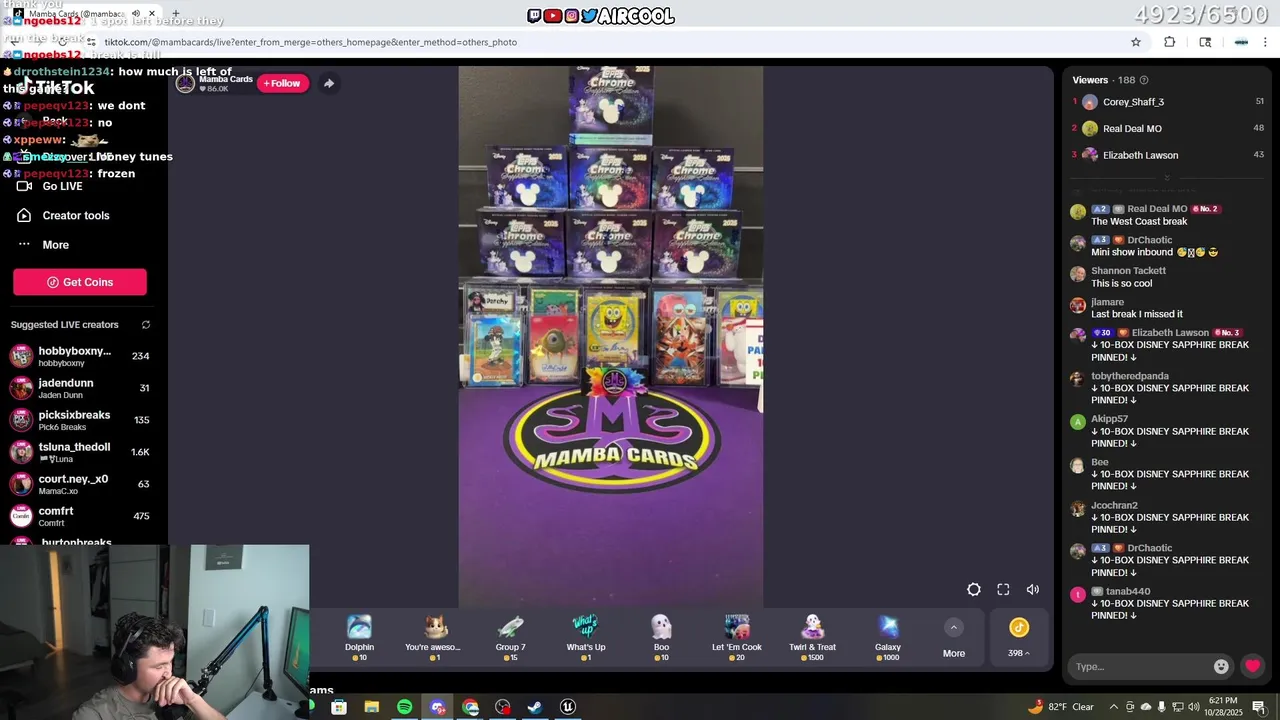Send the Dolphin gift
The height and width of the screenshot is (720, 1280).
[x=359, y=637]
